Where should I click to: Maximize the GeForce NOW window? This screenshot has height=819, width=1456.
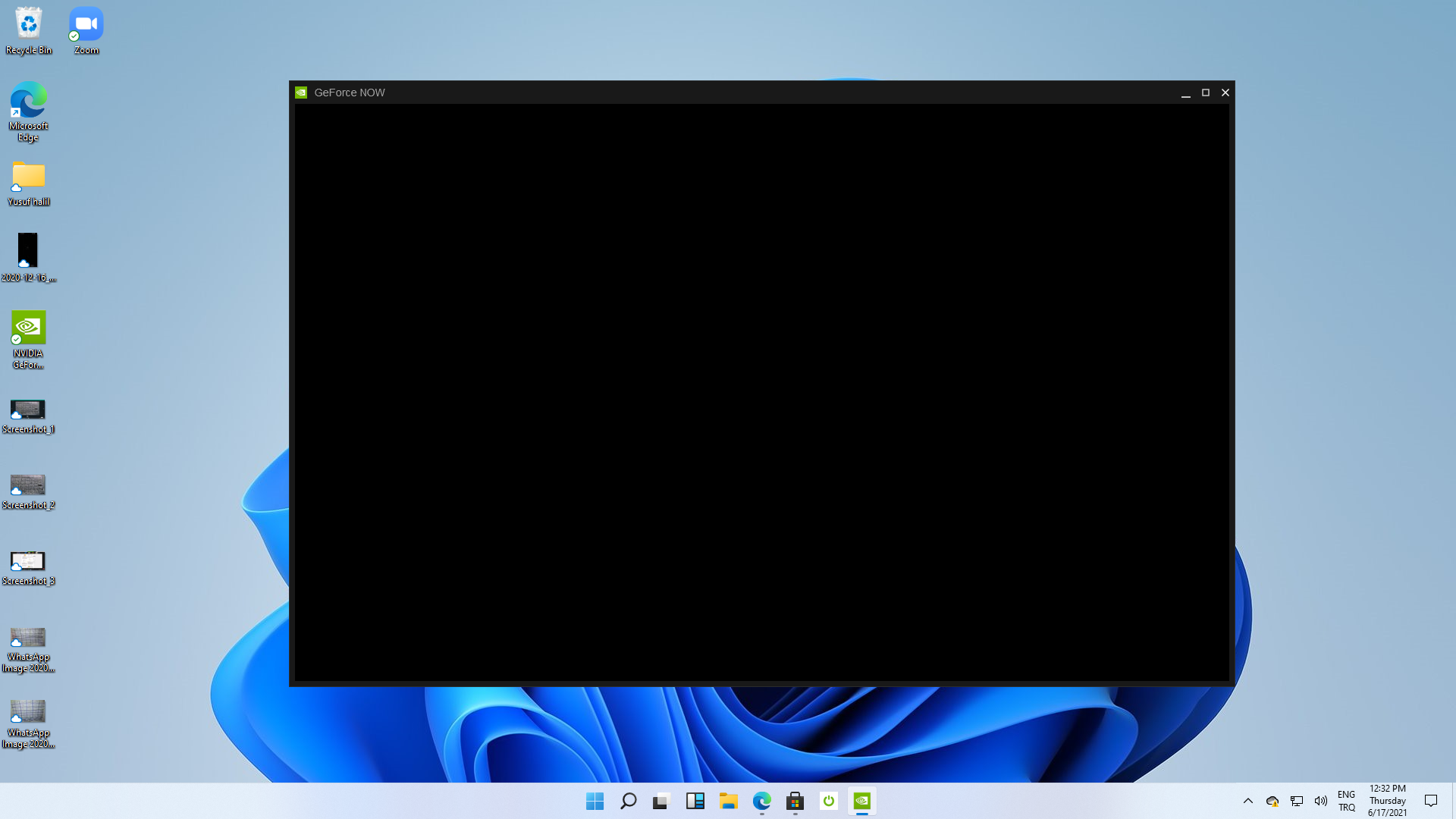(x=1206, y=93)
